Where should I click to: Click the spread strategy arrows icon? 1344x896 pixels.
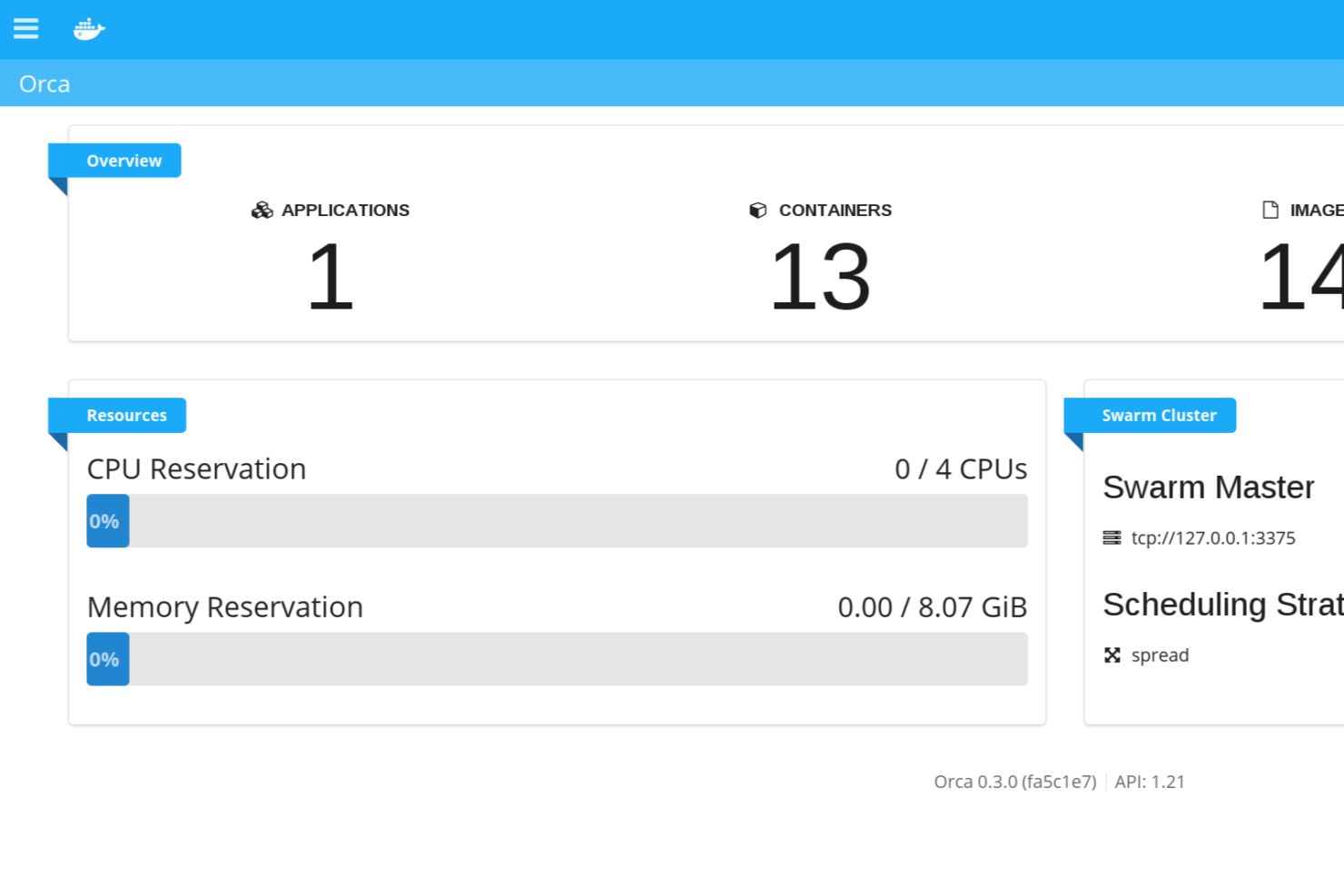click(1112, 655)
